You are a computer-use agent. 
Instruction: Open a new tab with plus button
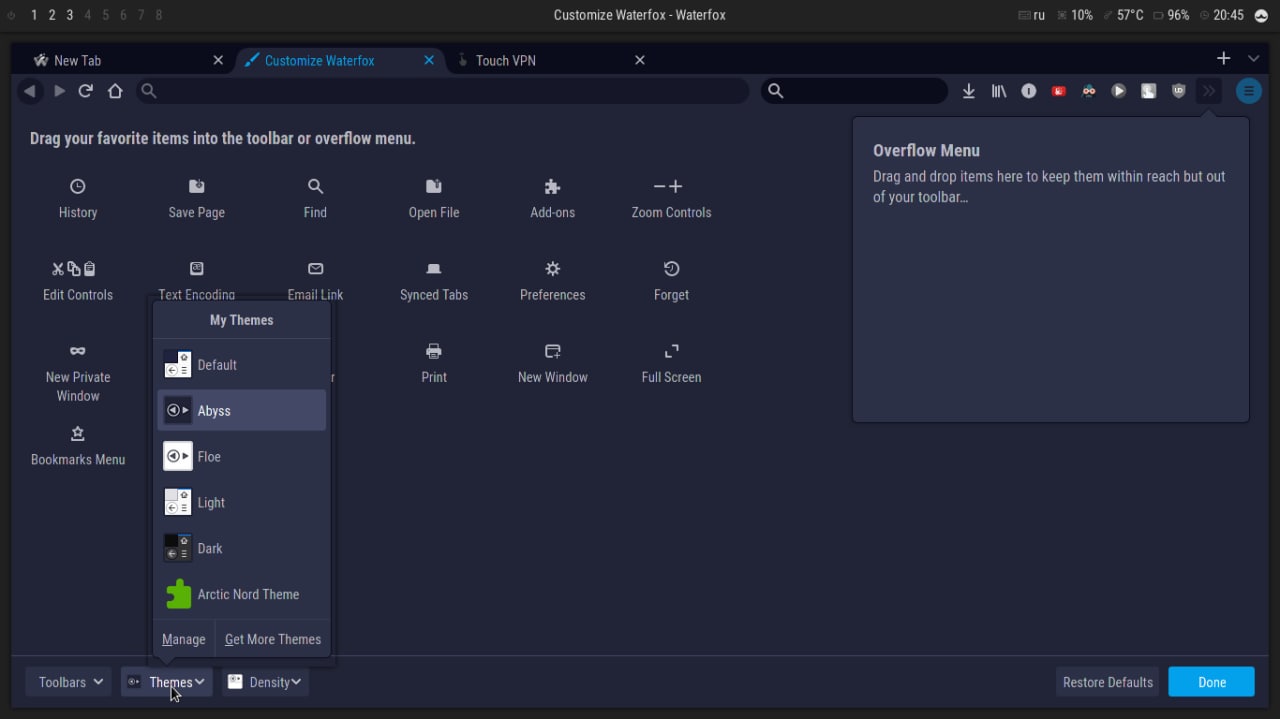1223,59
